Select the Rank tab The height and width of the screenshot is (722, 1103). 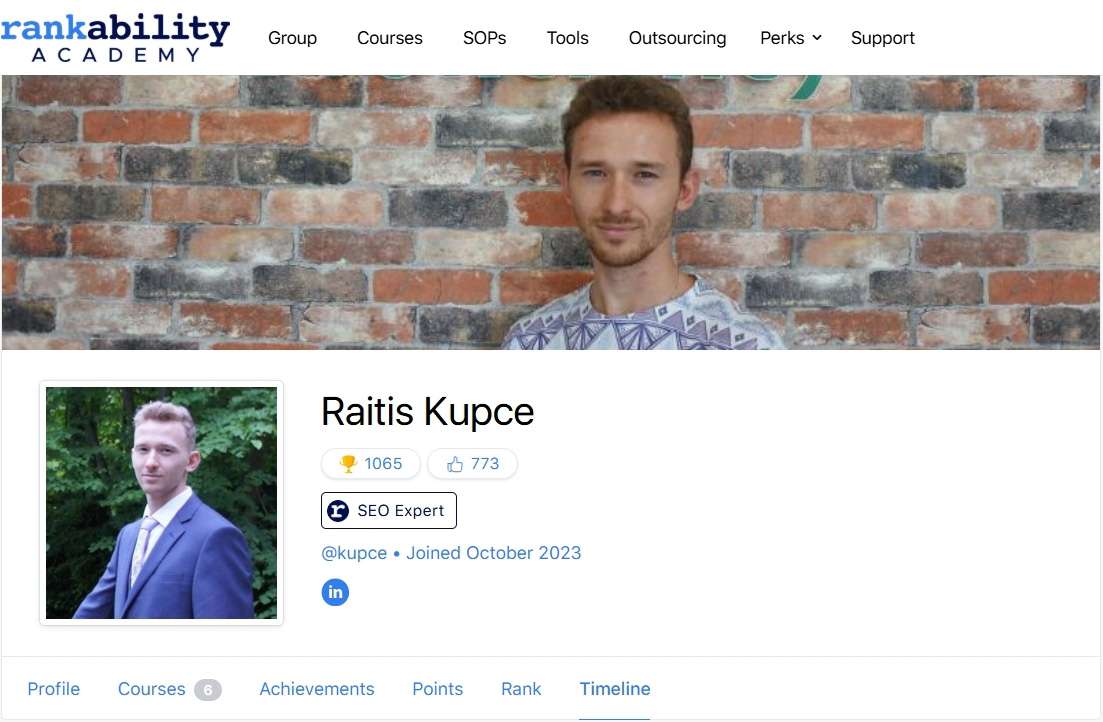tap(521, 689)
